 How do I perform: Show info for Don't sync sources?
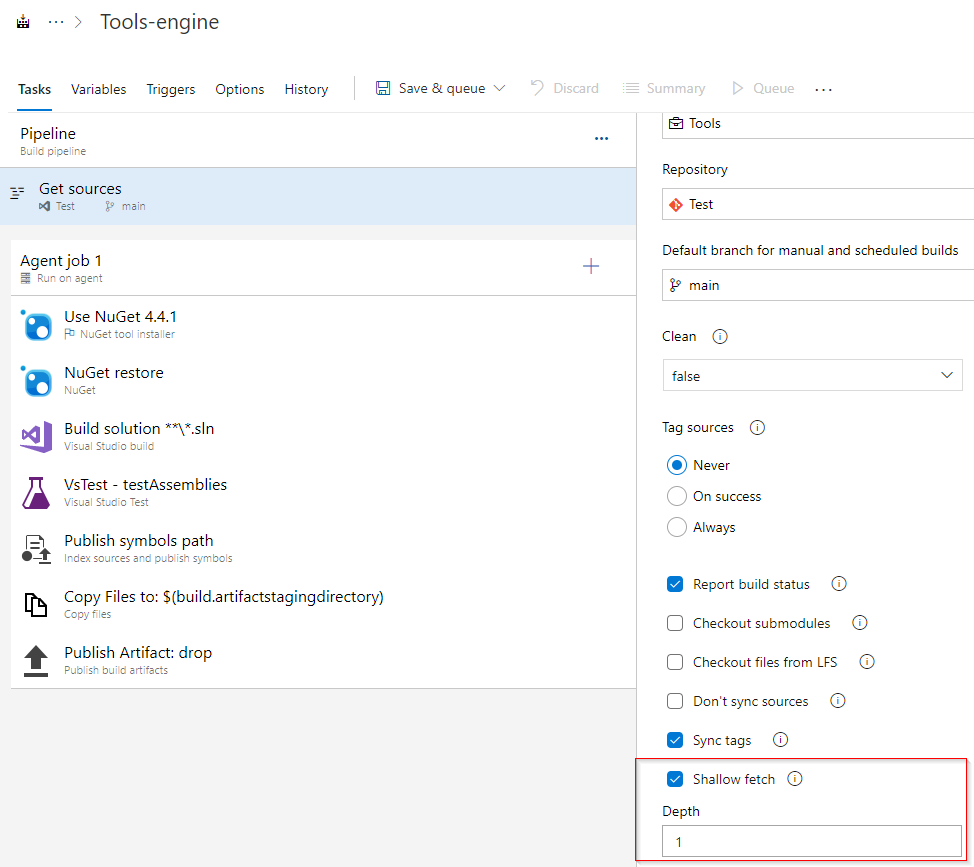[x=837, y=701]
